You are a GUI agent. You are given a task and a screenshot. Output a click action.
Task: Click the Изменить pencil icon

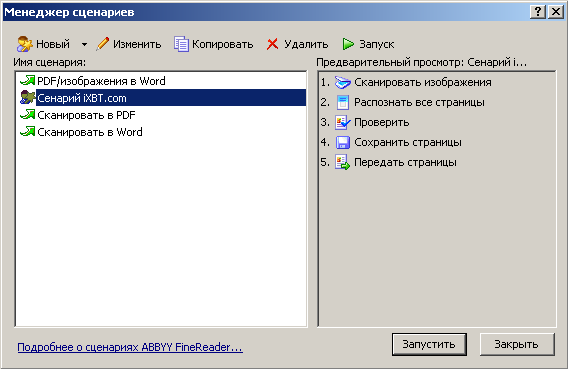tap(103, 44)
